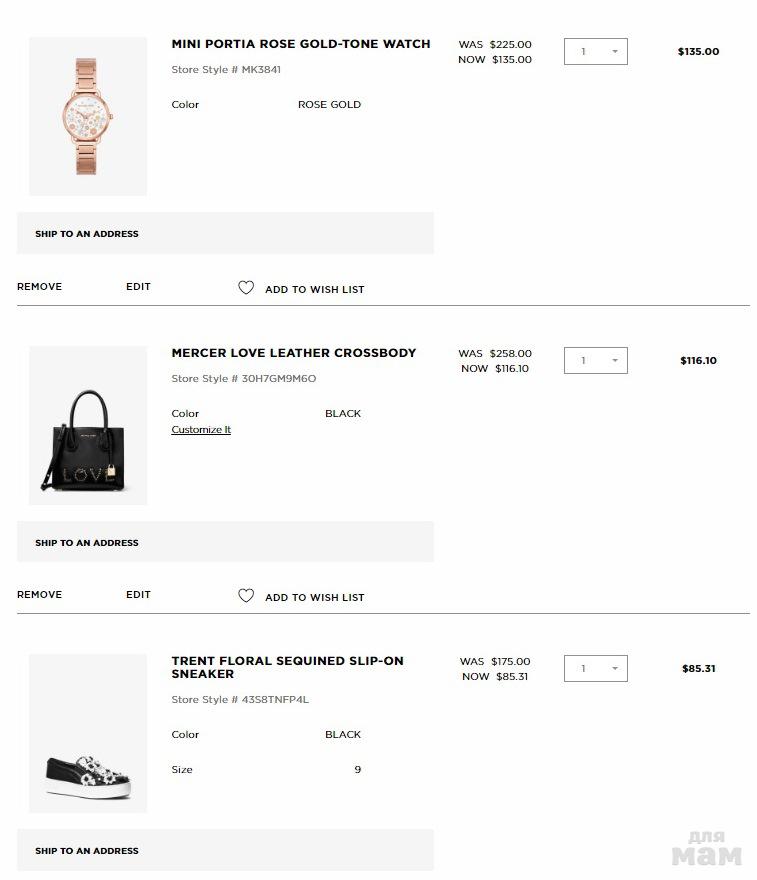Screen dimensions: 757x880
Task: Remove the Mini Portia watch from cart
Action: click(x=40, y=287)
